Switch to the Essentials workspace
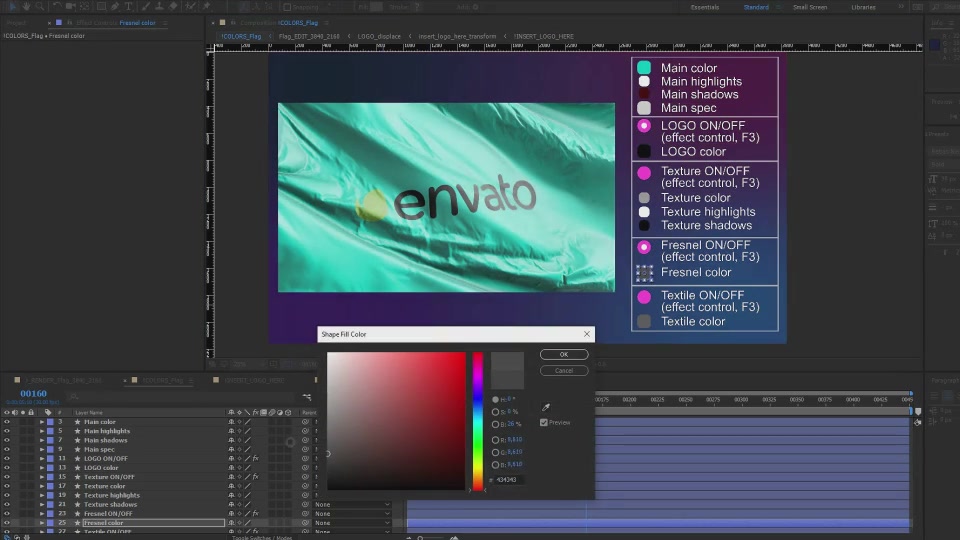This screenshot has width=960, height=540. 705,7
